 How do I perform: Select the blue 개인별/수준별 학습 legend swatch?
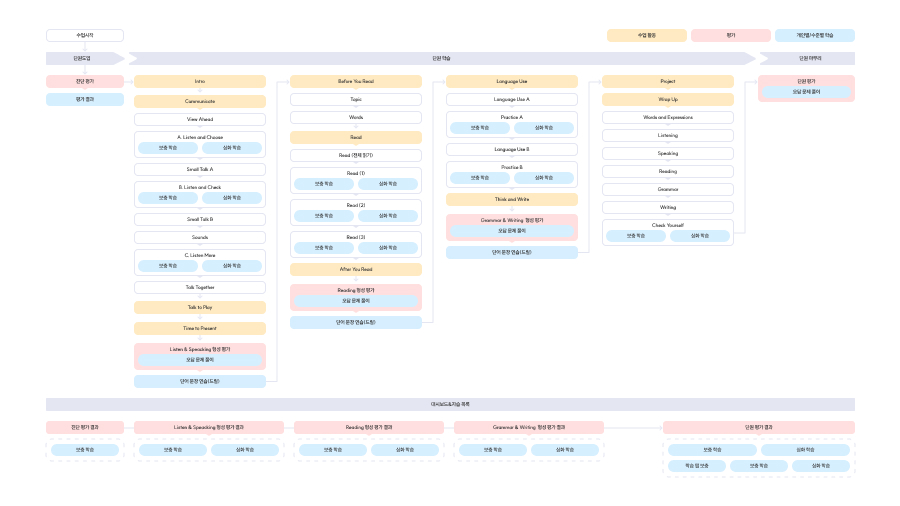pos(815,35)
